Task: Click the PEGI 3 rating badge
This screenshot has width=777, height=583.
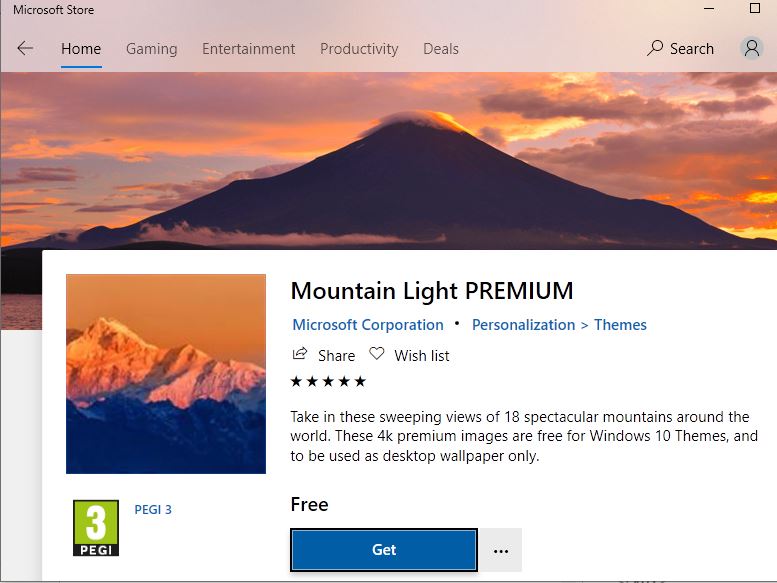Action: pos(96,528)
